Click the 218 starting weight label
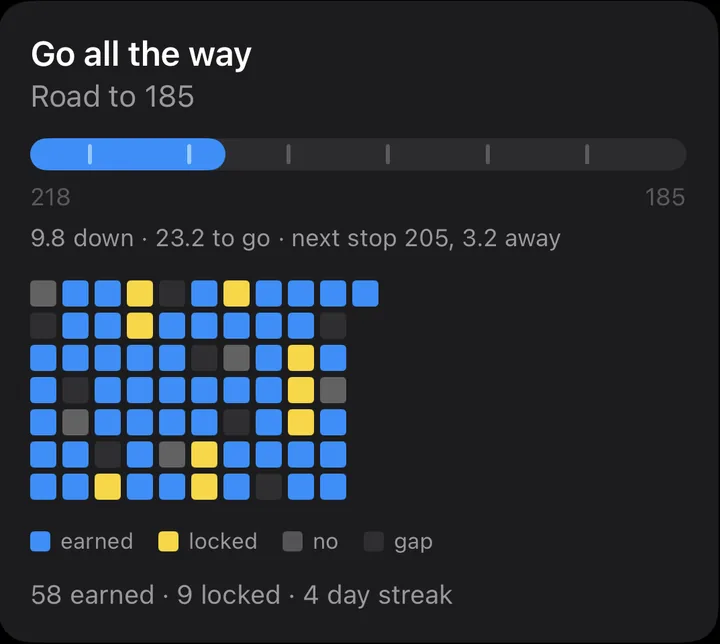720x644 pixels. [x=51, y=197]
